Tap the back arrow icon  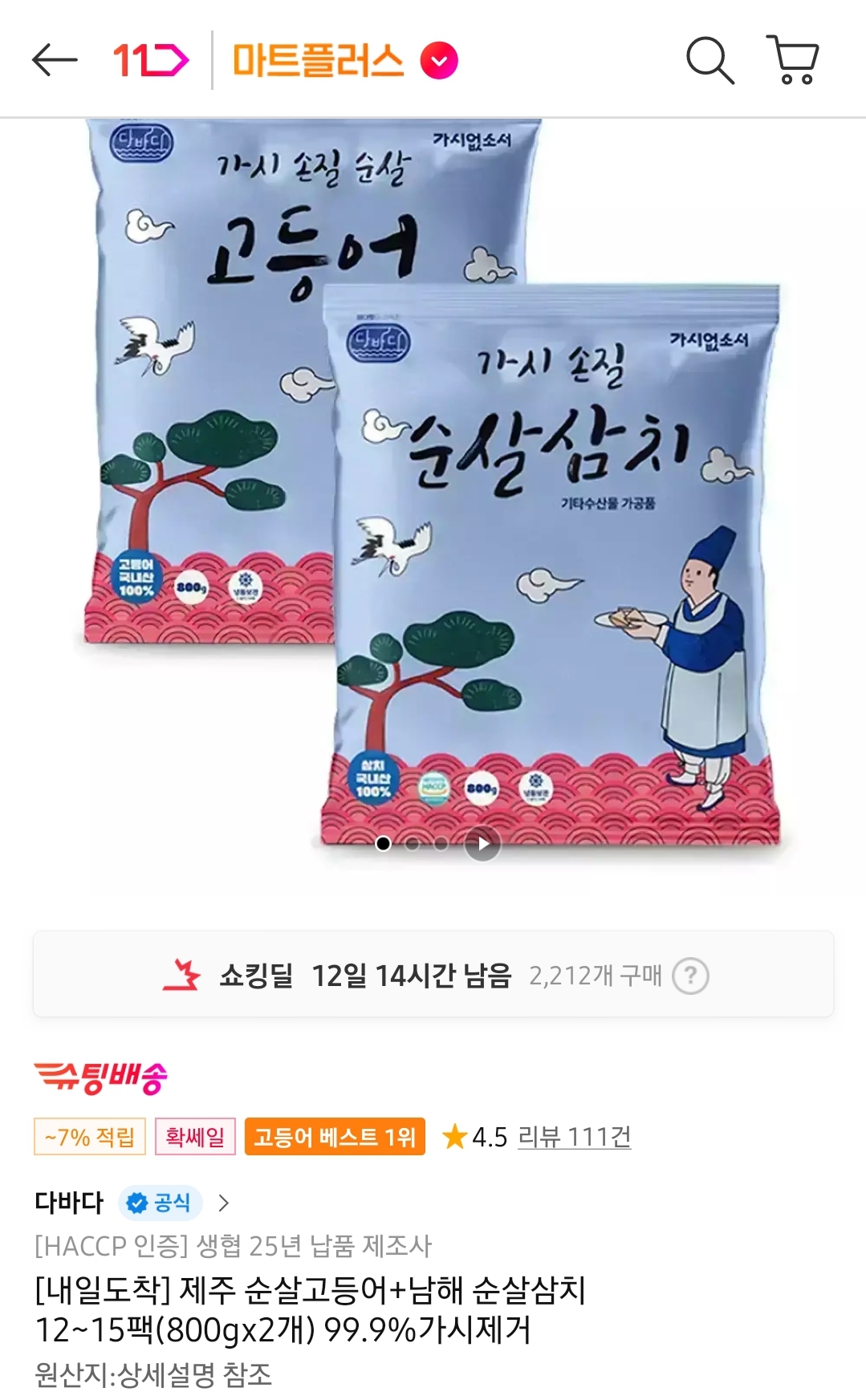(55, 60)
